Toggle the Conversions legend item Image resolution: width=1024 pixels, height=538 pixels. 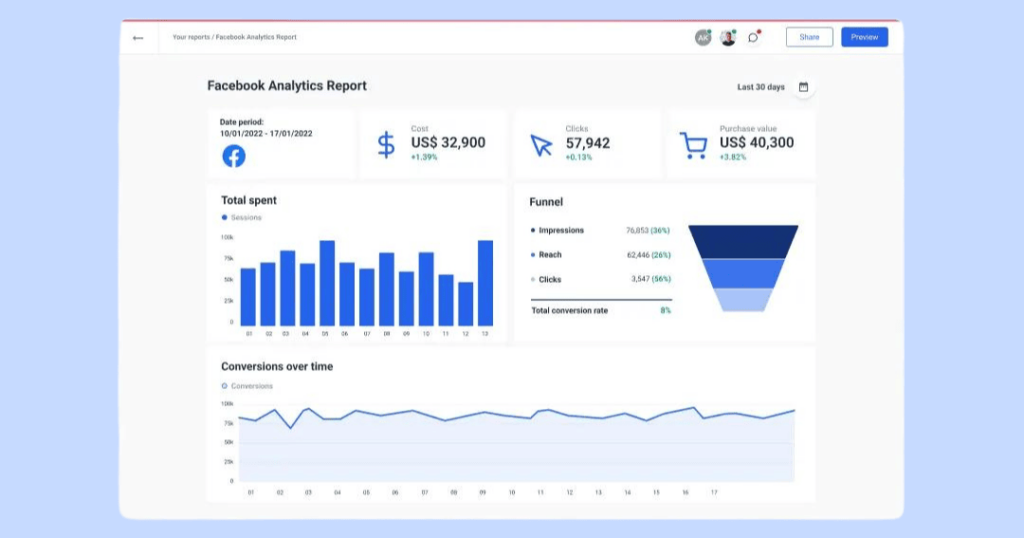pyautogui.click(x=247, y=386)
